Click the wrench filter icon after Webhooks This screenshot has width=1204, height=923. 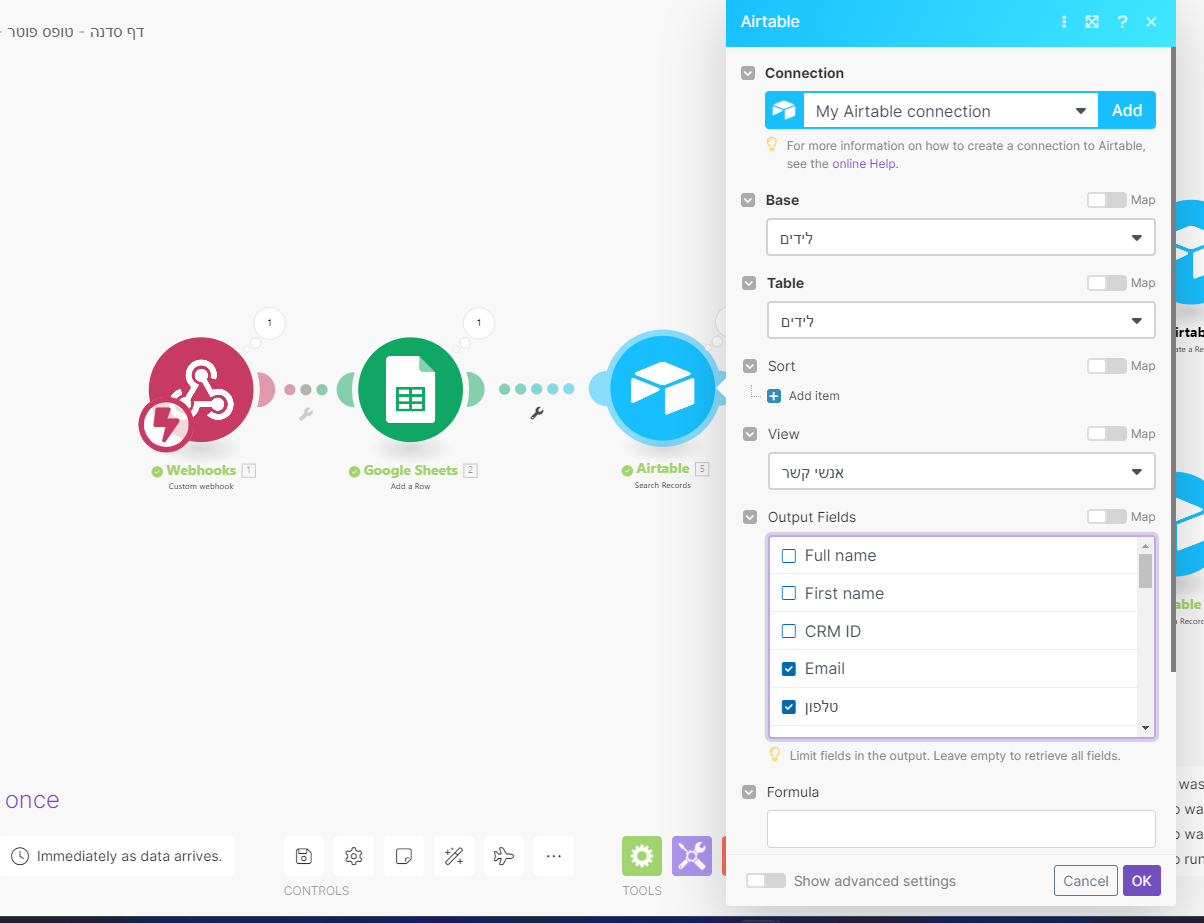(x=306, y=414)
